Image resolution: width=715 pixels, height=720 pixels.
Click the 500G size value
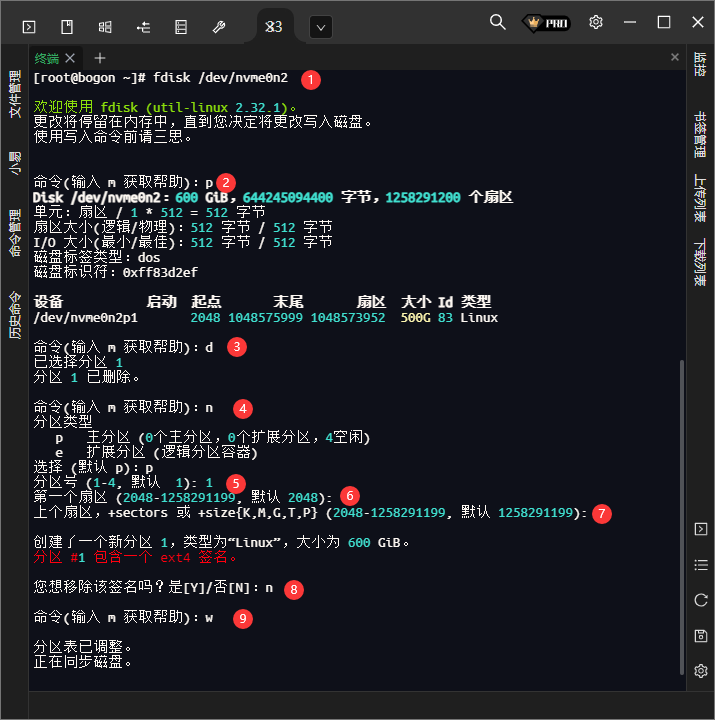pos(416,318)
